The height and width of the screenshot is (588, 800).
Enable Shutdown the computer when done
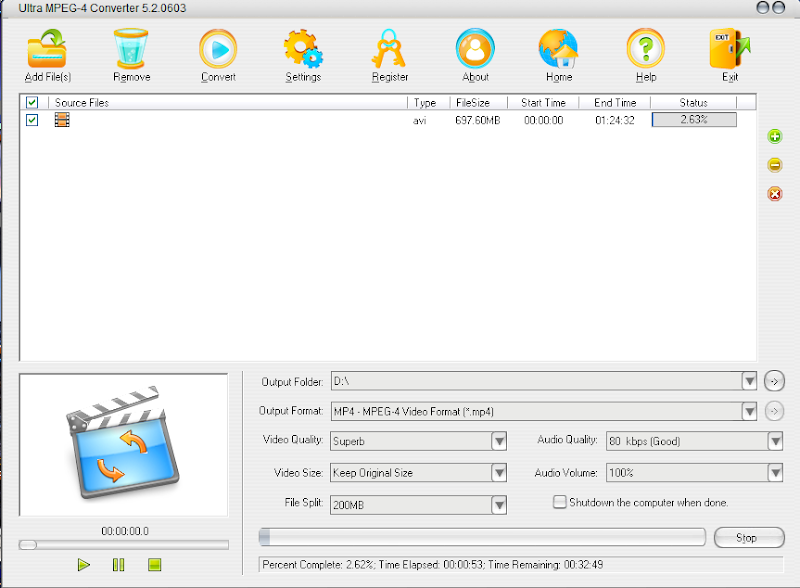click(x=560, y=502)
